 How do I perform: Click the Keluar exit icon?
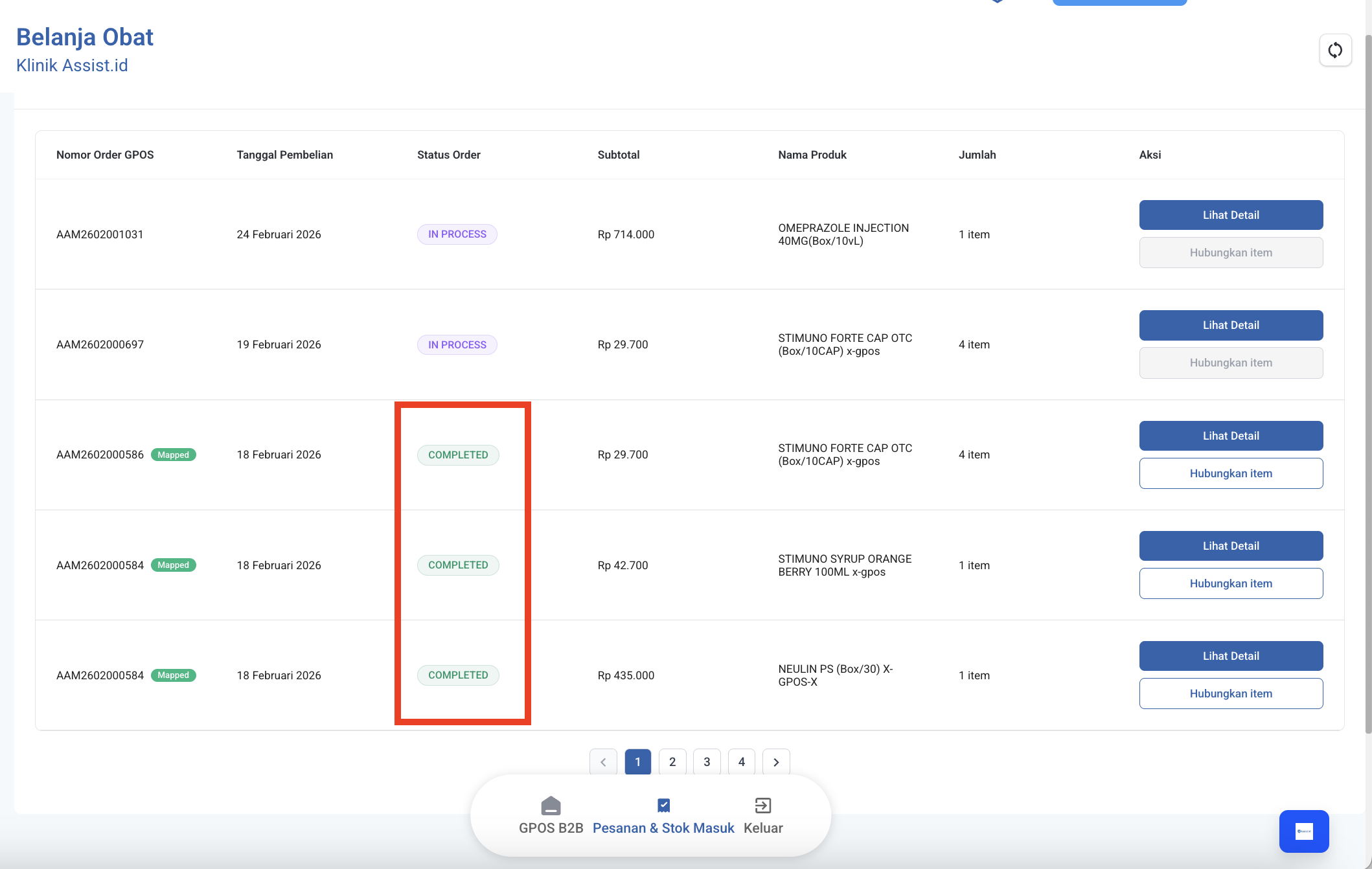point(762,806)
